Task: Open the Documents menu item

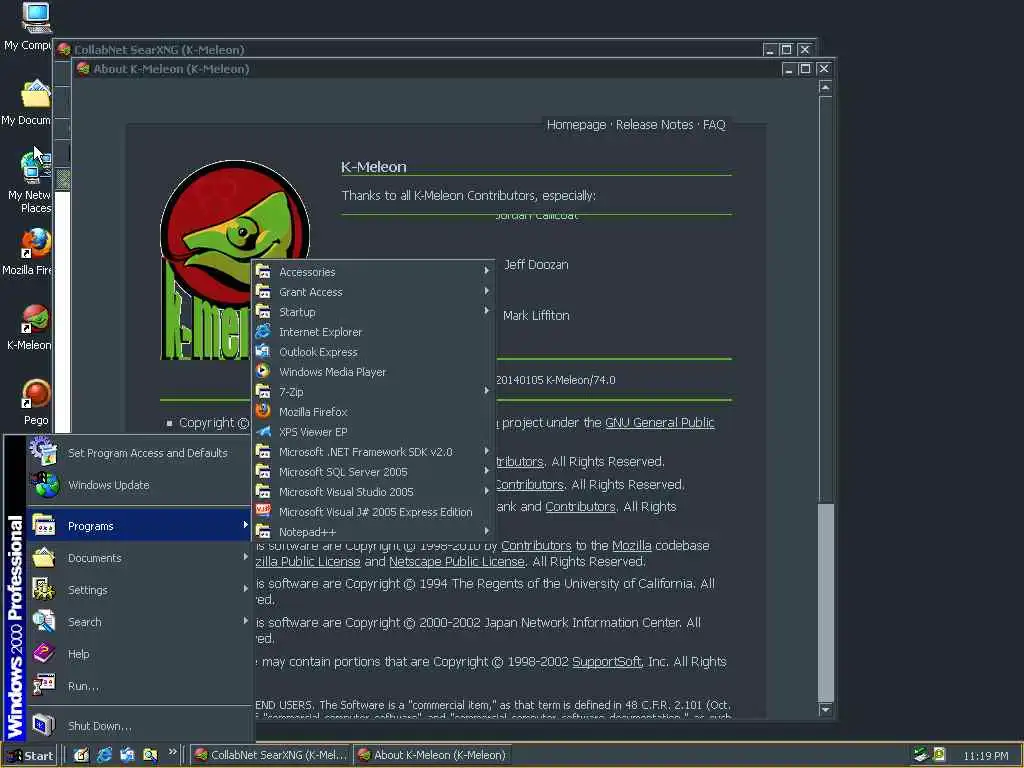Action: click(x=139, y=558)
